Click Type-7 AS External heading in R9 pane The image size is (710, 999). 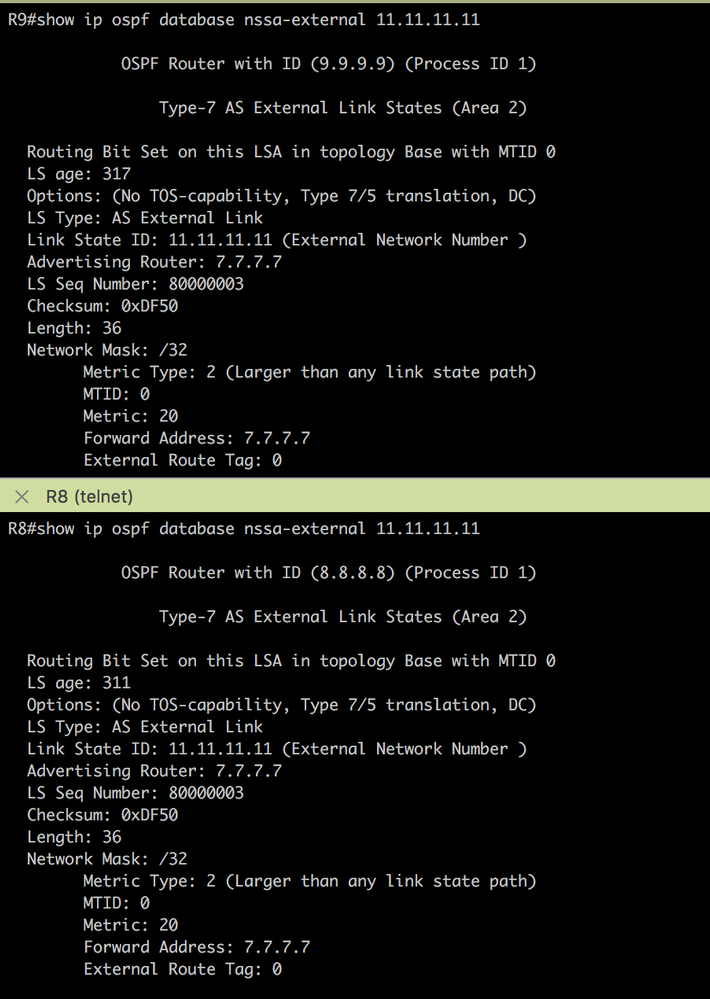pyautogui.click(x=343, y=108)
